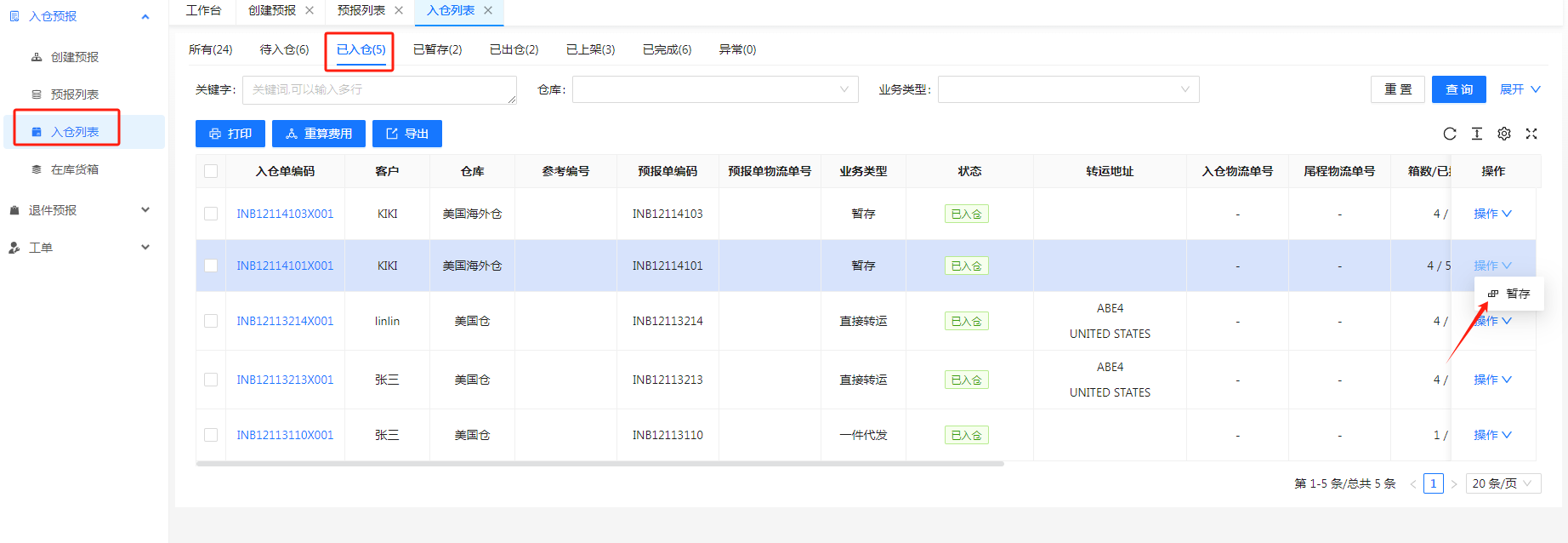1568x543 pixels.
Task: Check row INB12113110X001
Action: point(211,435)
